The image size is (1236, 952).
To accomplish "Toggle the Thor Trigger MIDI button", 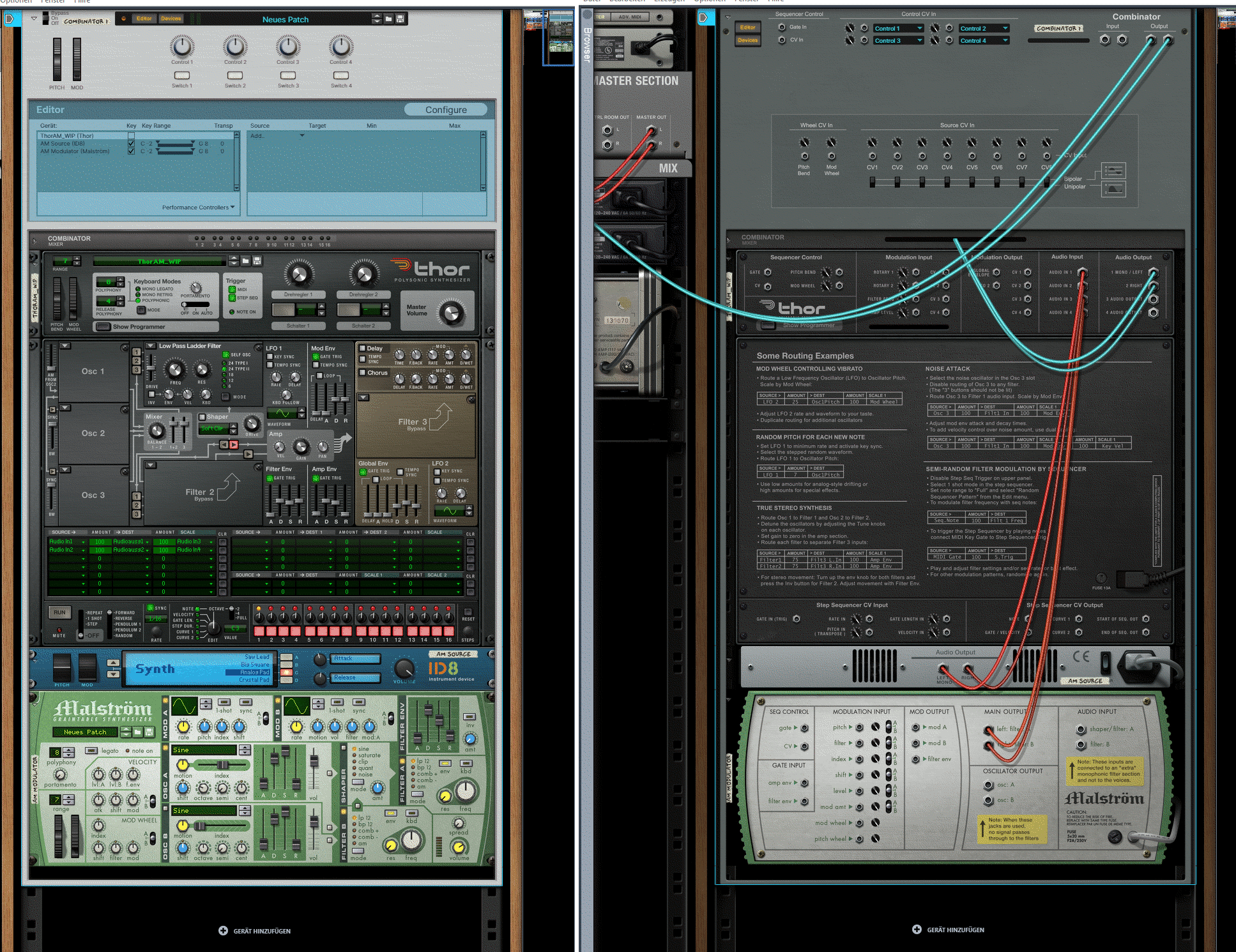I will [x=232, y=289].
